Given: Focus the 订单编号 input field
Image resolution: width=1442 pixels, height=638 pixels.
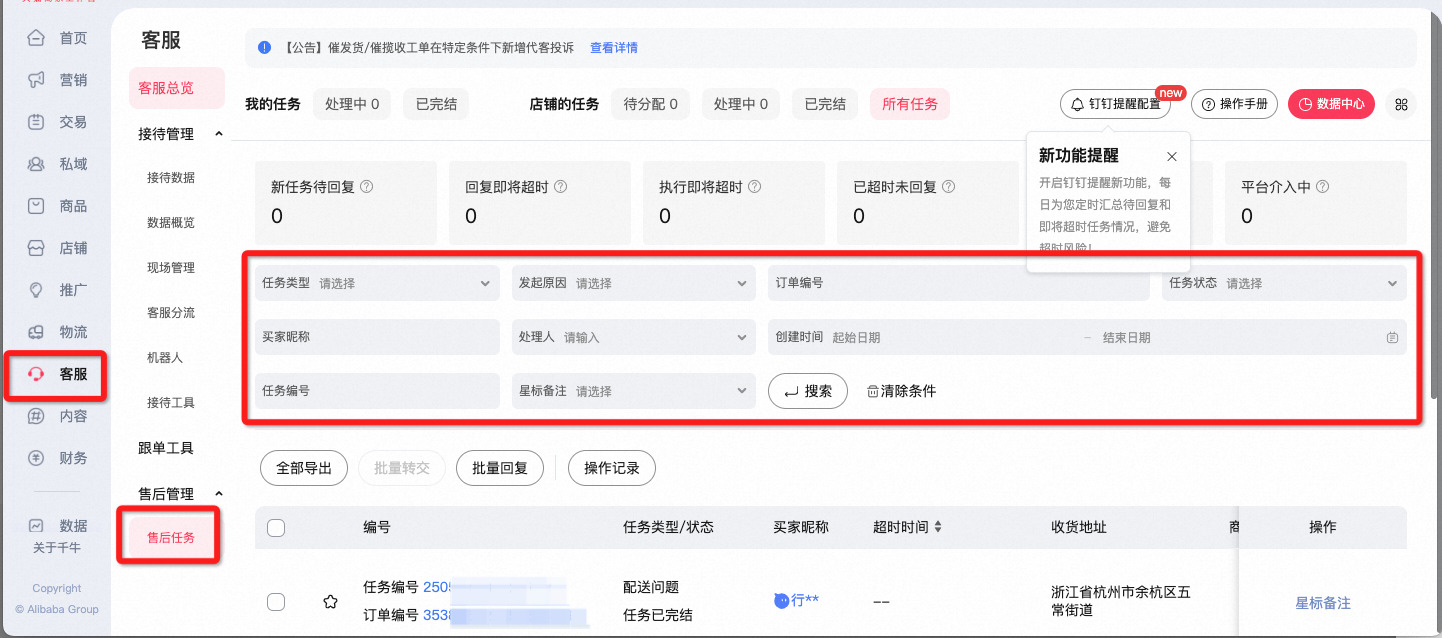Looking at the screenshot, I should [x=959, y=283].
